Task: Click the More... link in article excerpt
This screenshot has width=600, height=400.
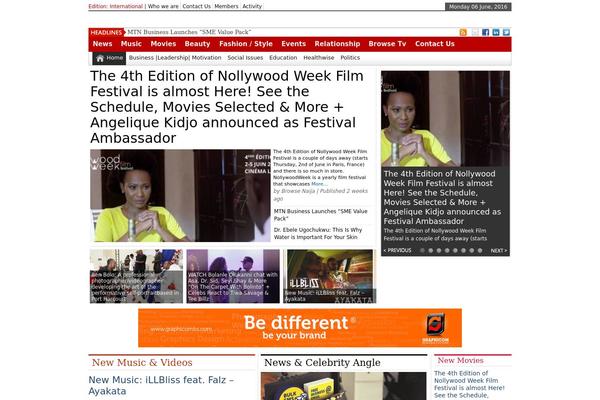Action: [320, 184]
